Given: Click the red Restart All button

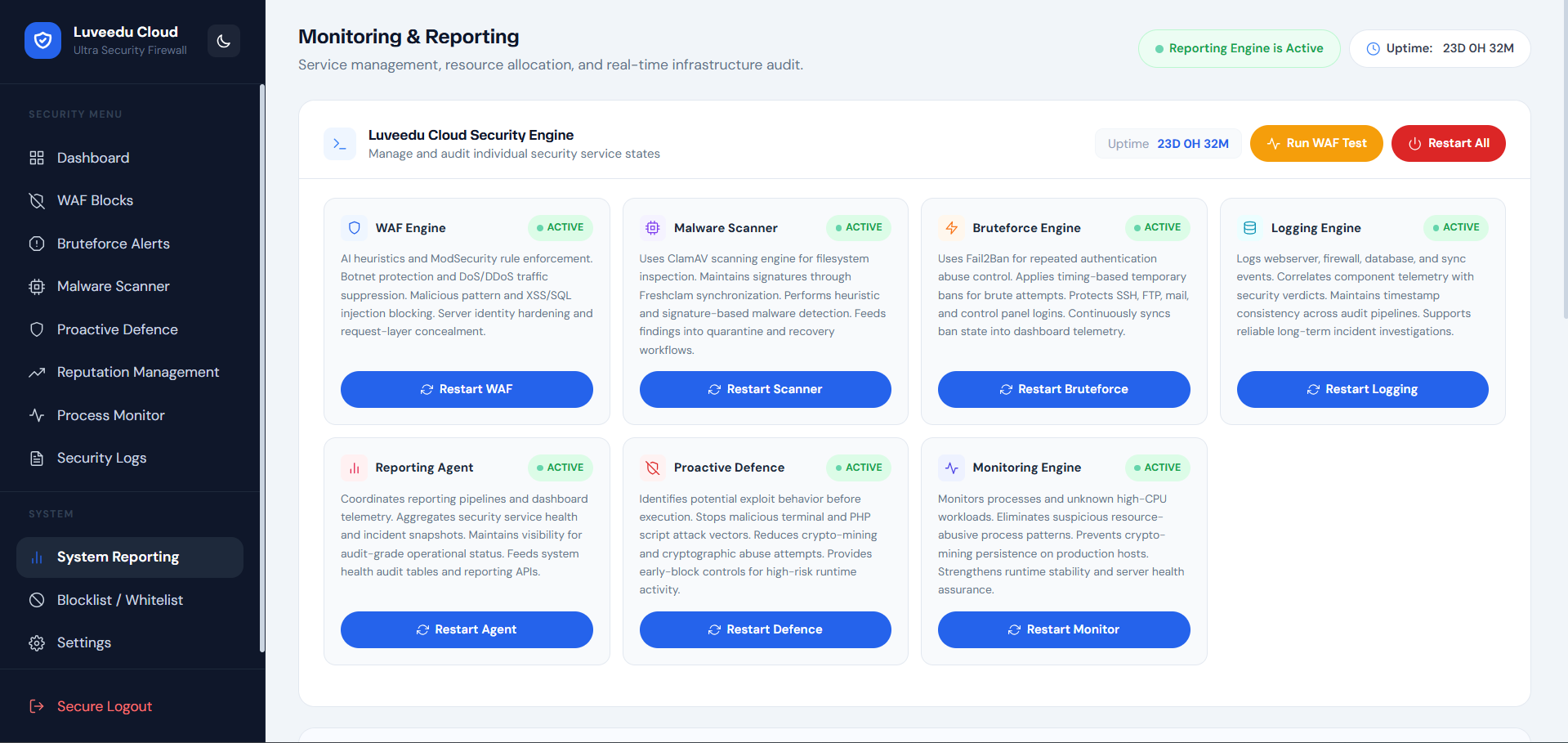Looking at the screenshot, I should pos(1449,143).
